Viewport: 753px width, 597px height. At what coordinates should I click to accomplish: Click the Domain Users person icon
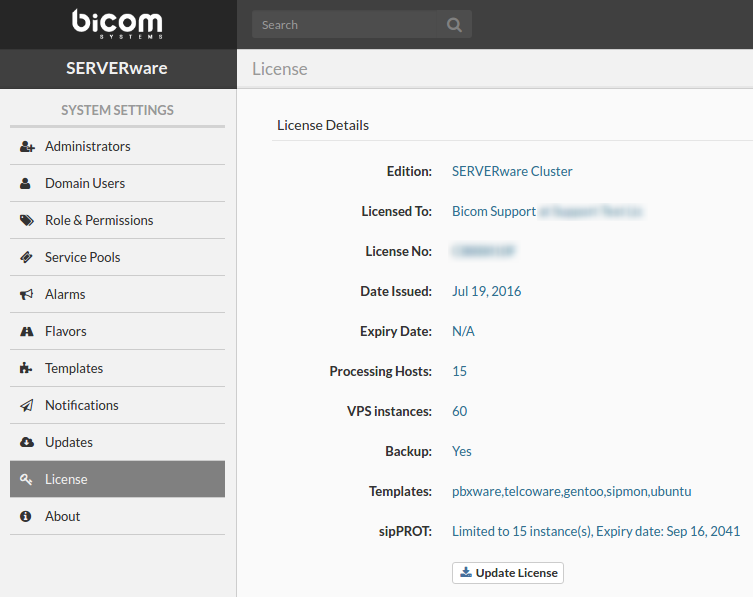pyautogui.click(x=27, y=184)
